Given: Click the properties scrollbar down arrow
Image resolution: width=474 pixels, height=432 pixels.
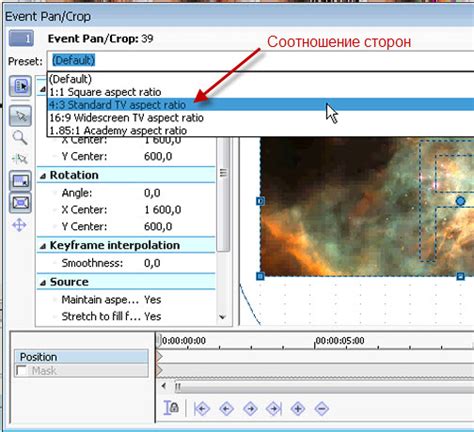Looking at the screenshot, I should [223, 317].
